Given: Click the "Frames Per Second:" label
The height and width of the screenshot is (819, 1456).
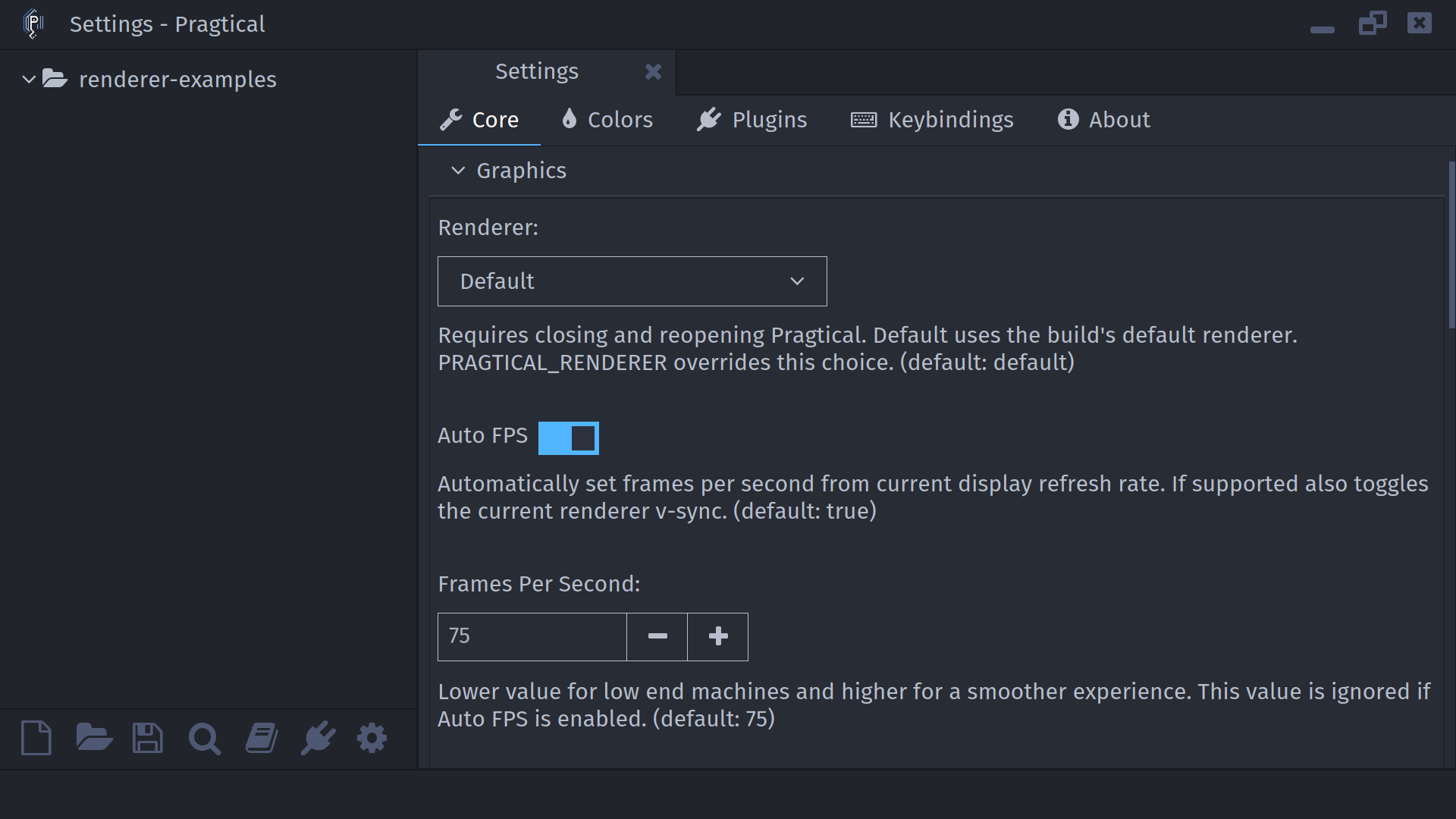Looking at the screenshot, I should click(539, 584).
